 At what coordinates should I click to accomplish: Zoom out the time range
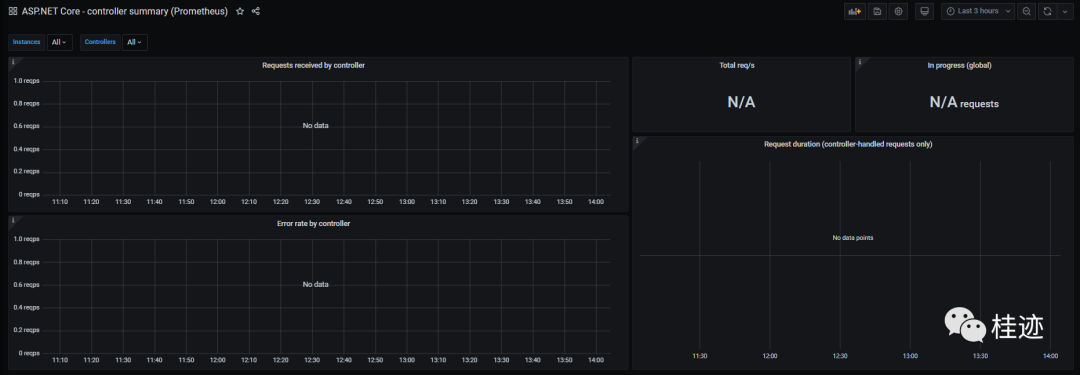pos(1026,11)
